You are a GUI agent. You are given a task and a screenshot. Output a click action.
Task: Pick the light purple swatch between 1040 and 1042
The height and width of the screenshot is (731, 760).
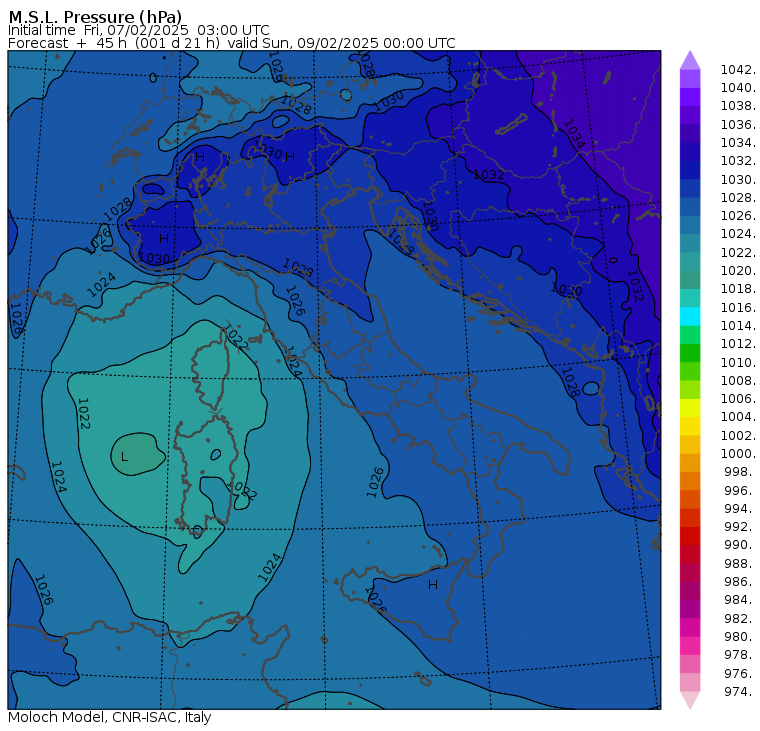click(690, 79)
